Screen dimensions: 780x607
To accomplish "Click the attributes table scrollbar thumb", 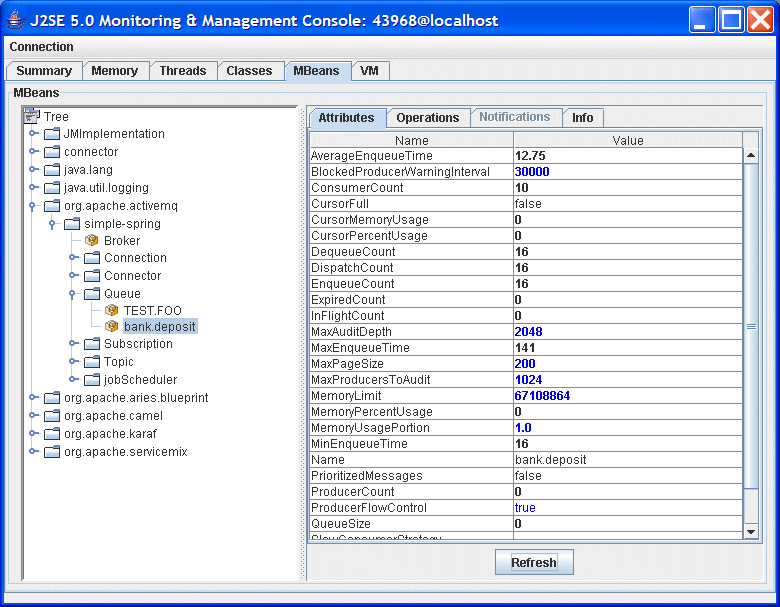I will tap(751, 326).
